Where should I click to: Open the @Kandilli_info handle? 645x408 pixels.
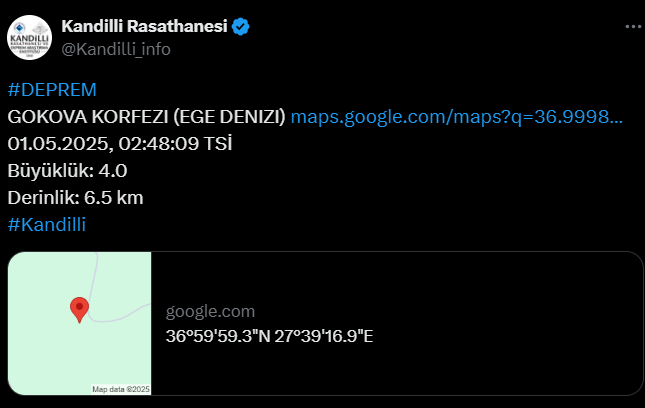click(116, 49)
